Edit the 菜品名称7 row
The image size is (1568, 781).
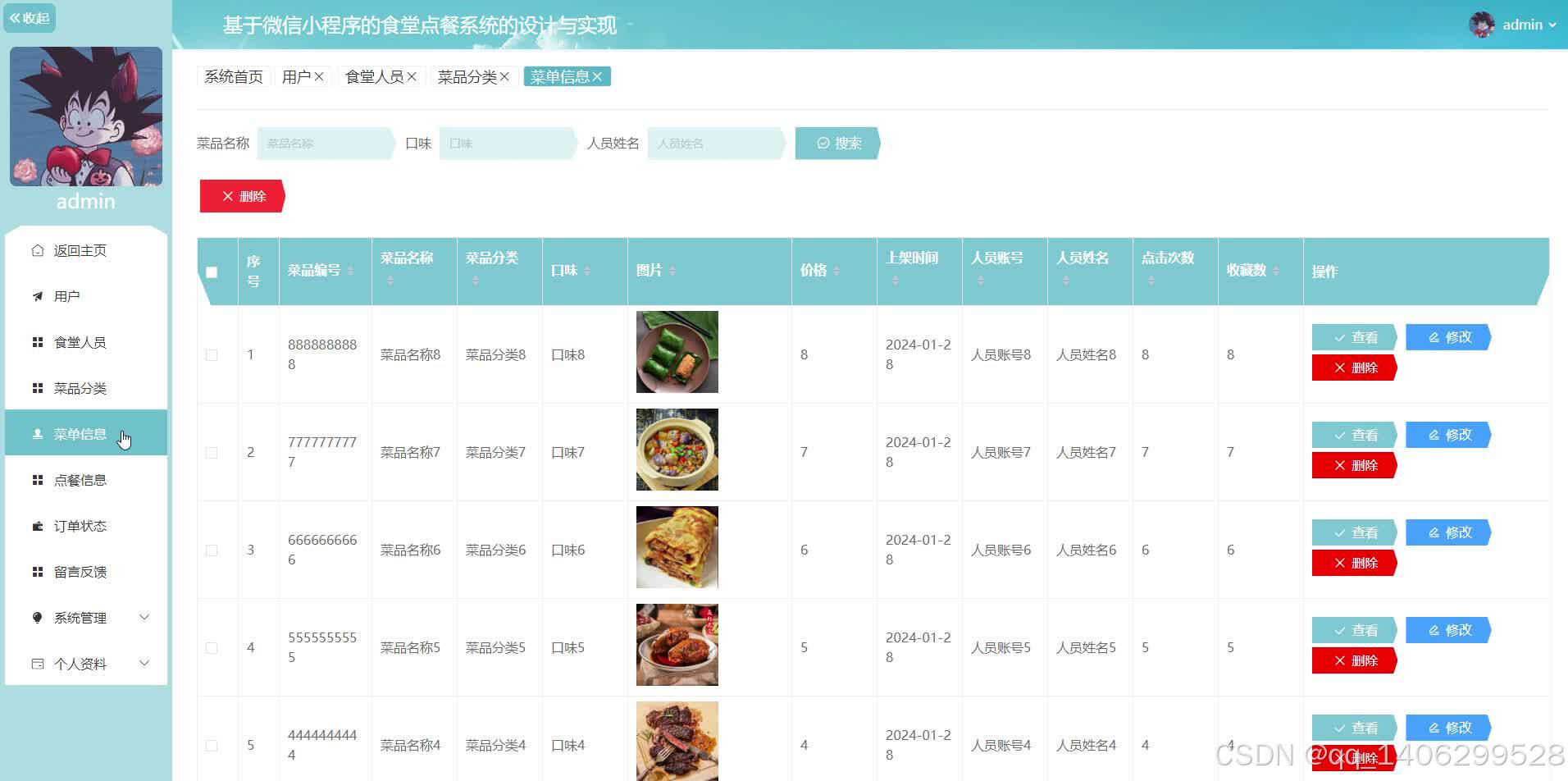click(1449, 435)
